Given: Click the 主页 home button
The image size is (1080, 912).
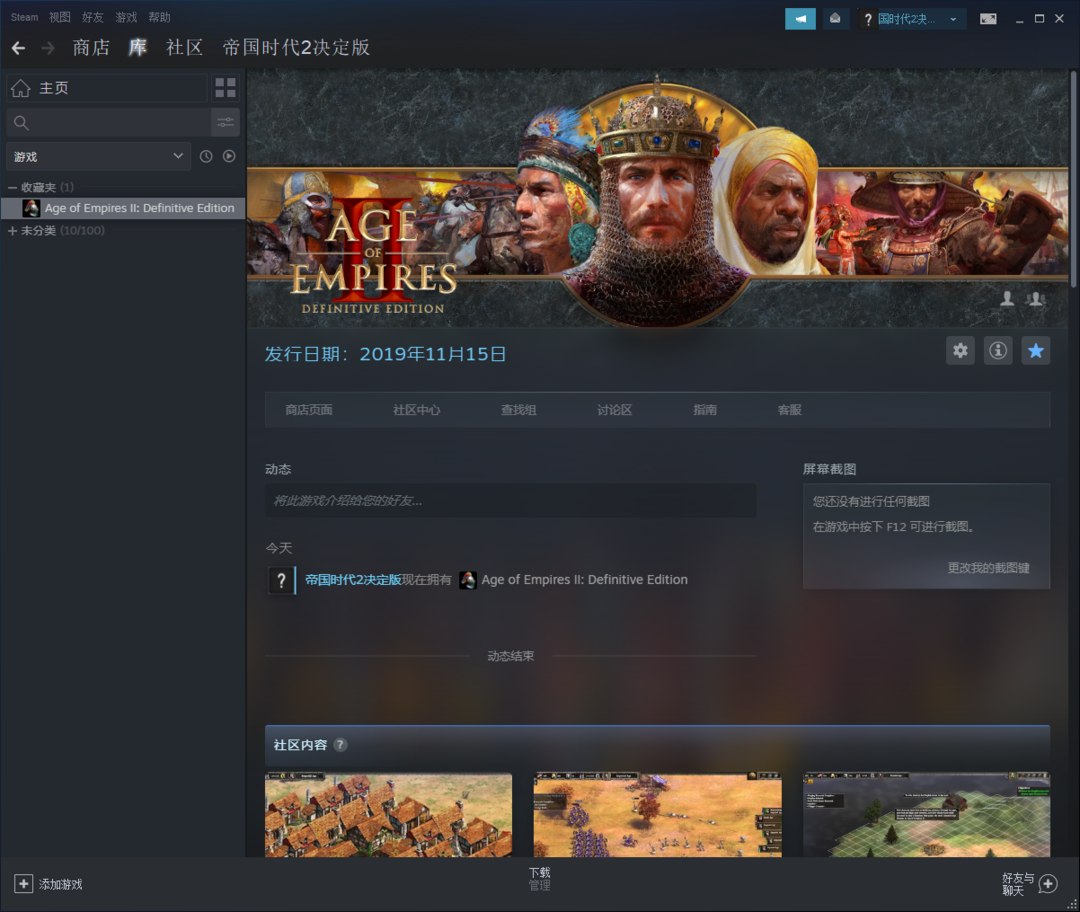Looking at the screenshot, I should 107,88.
